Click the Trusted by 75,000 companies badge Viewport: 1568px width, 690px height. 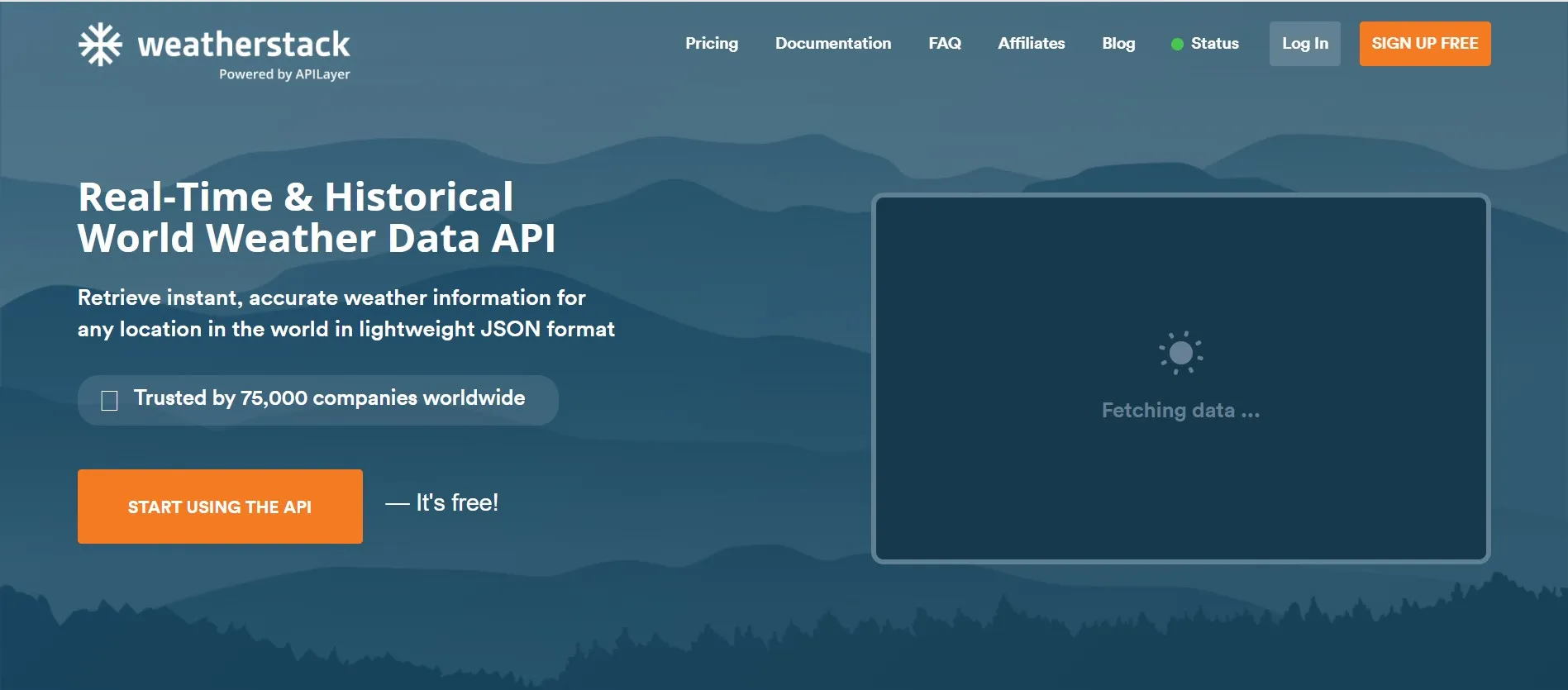[x=318, y=400]
